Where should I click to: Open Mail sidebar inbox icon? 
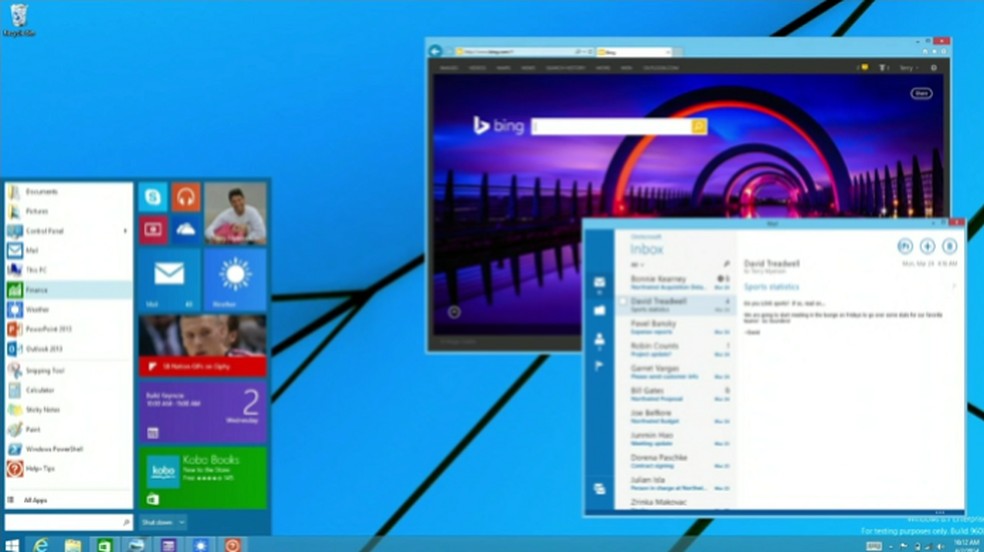pos(599,283)
